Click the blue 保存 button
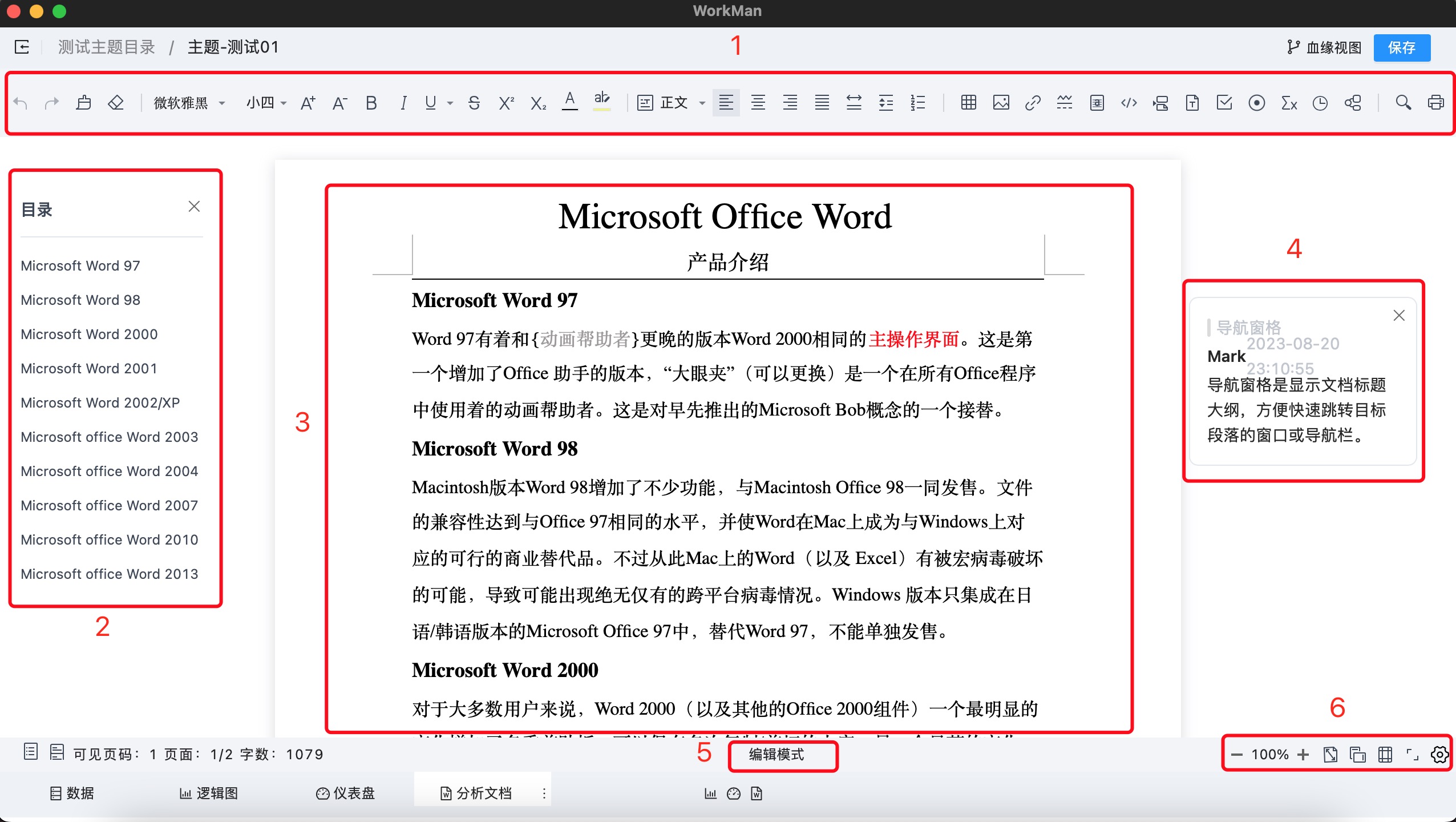Viewport: 1456px width, 822px height. pos(1402,47)
